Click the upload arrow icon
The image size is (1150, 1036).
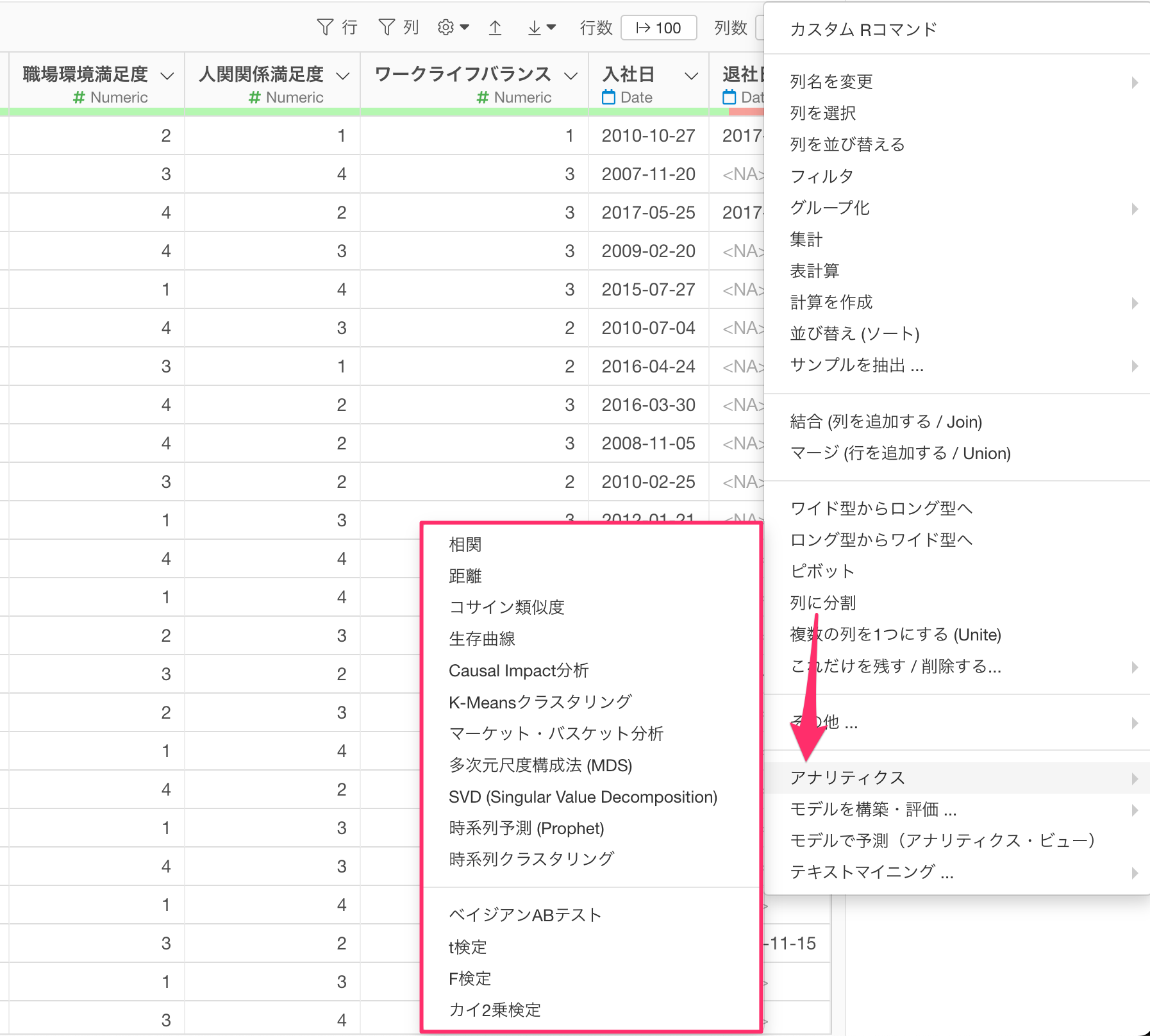[495, 28]
